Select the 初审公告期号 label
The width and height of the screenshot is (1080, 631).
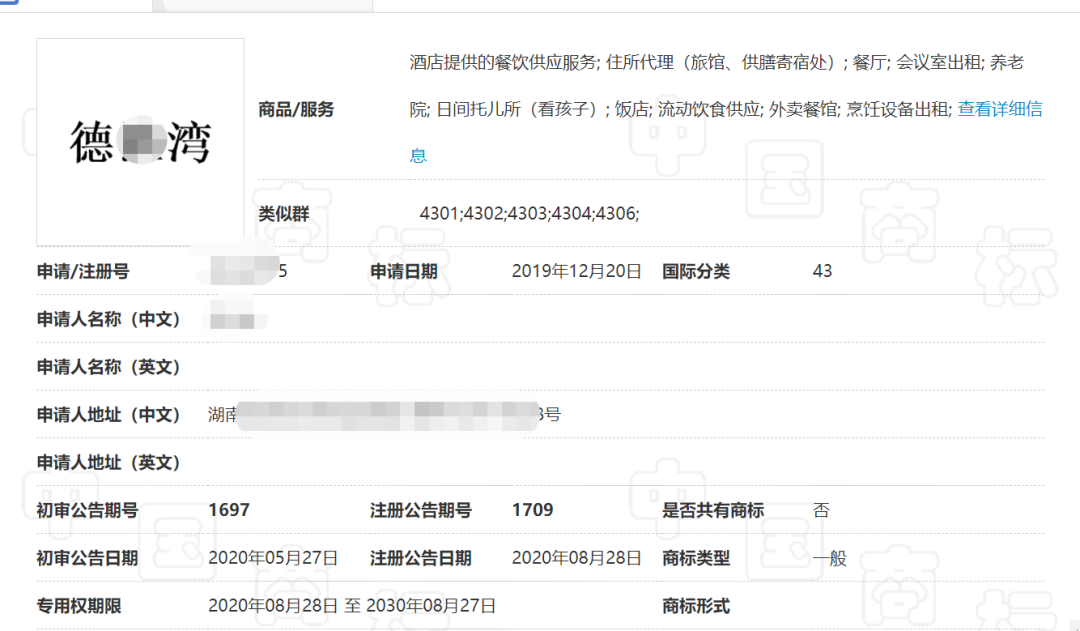[x=87, y=510]
